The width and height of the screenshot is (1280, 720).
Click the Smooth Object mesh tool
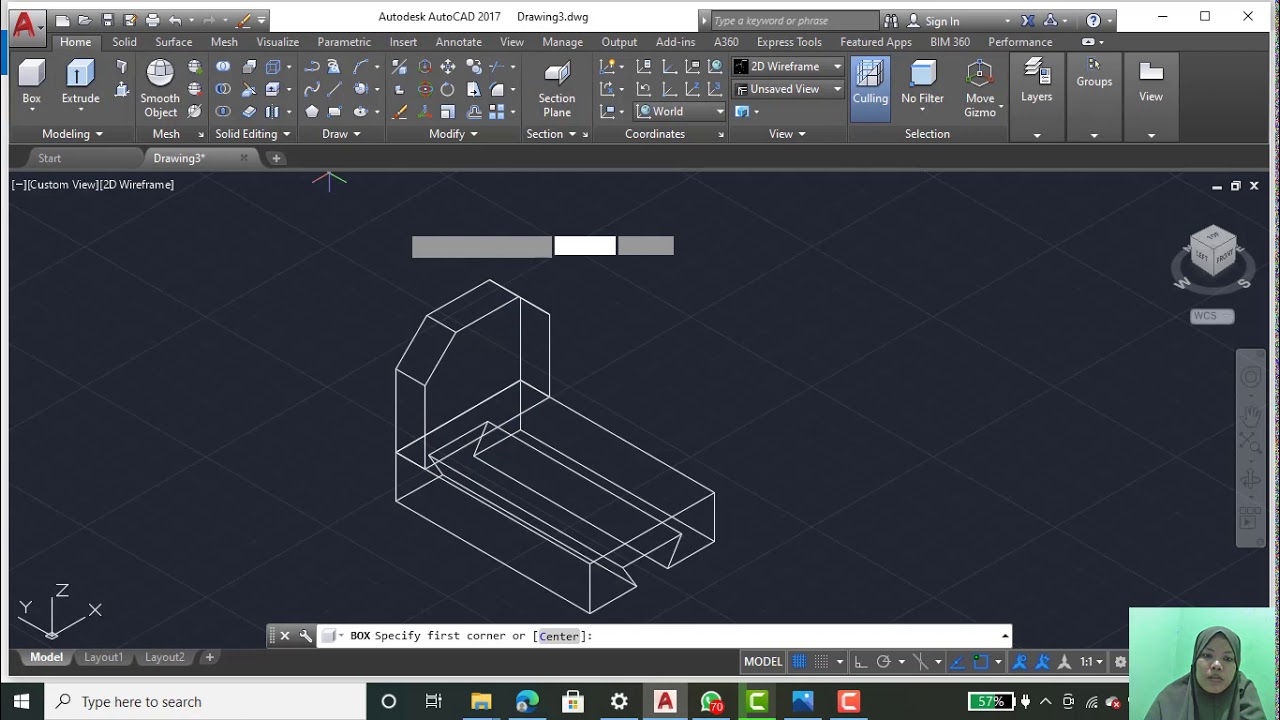(160, 89)
